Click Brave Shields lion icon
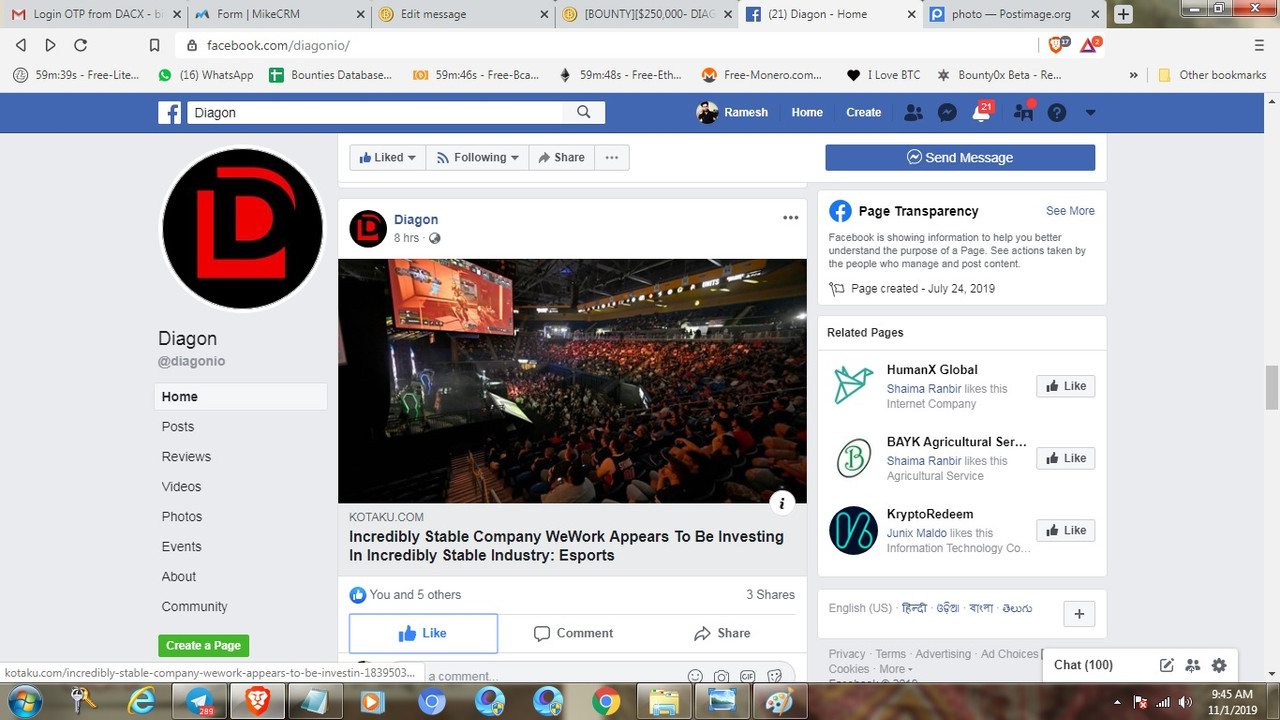This screenshot has height=720, width=1280. tap(1056, 45)
